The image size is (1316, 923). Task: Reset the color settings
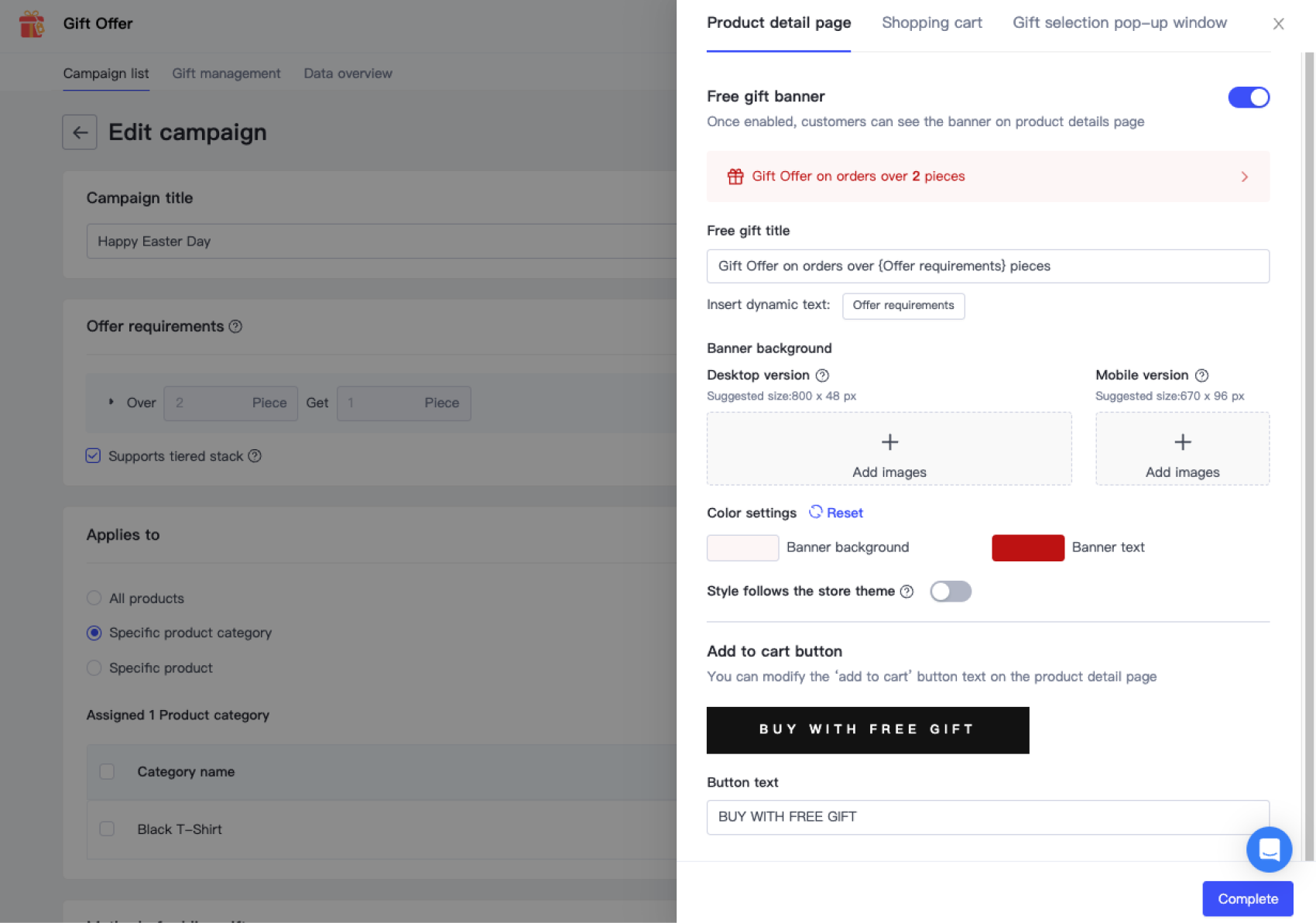836,513
